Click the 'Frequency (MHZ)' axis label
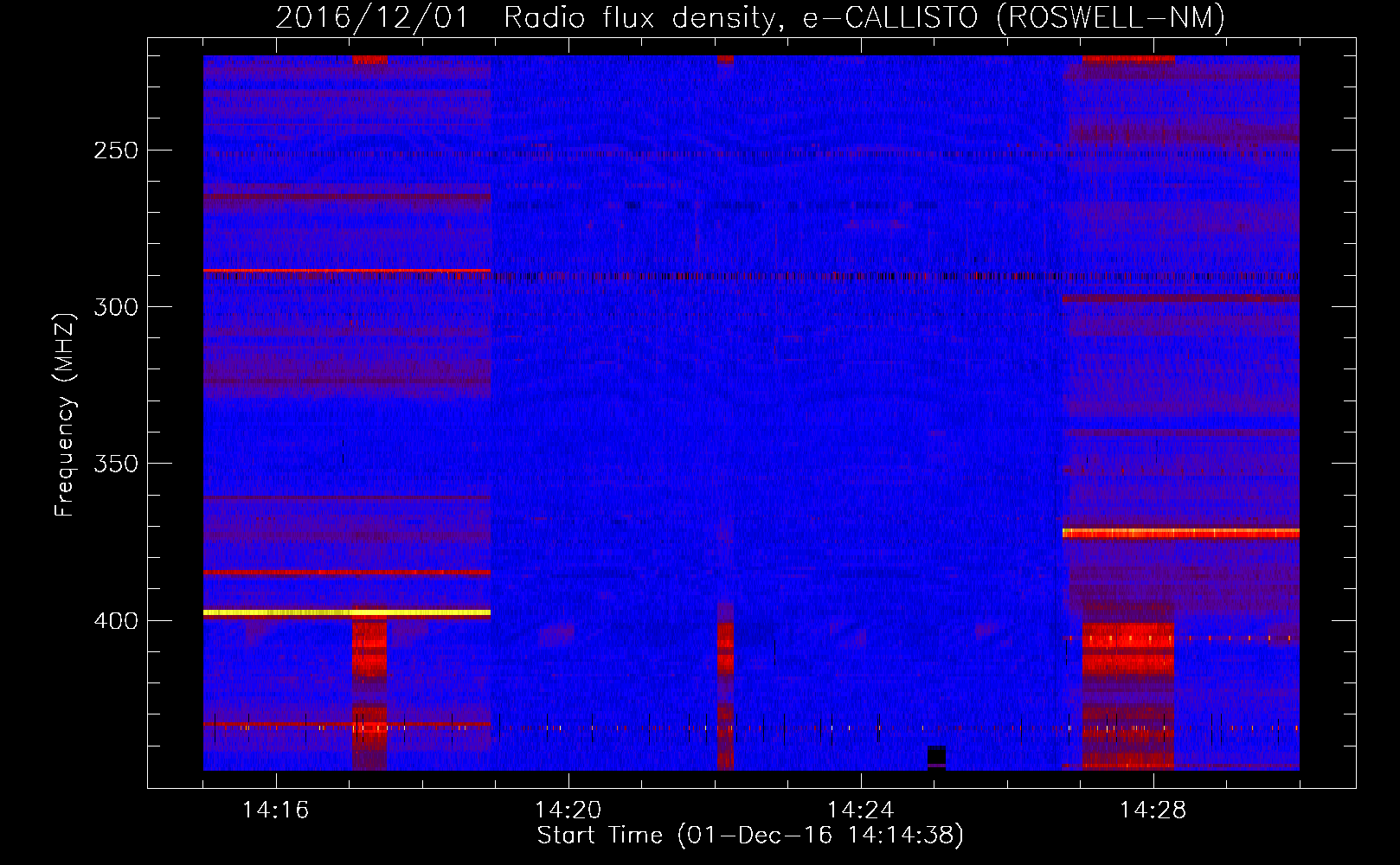 pos(65,415)
